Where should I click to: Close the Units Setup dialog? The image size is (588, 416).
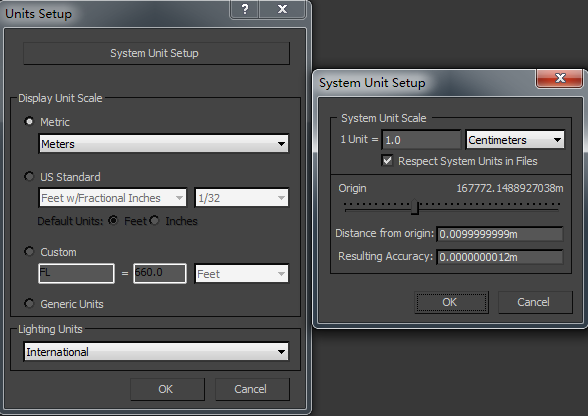coord(282,9)
